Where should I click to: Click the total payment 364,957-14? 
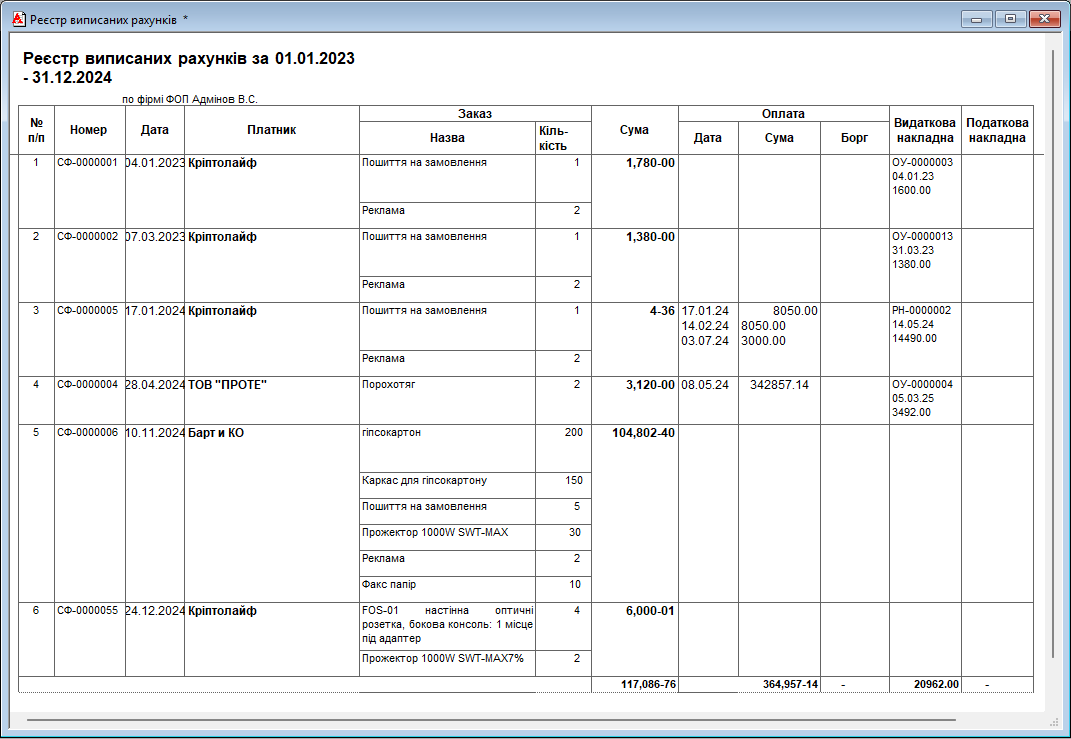790,684
